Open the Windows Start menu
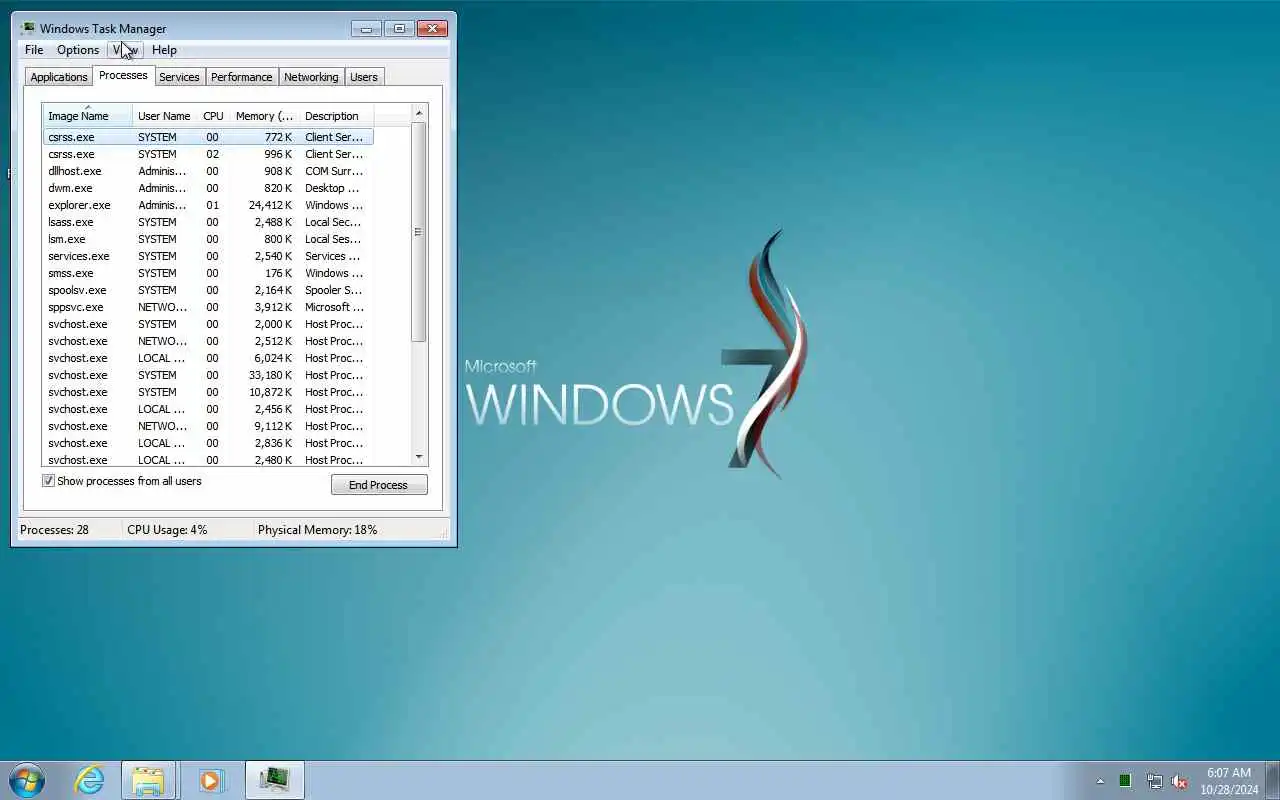The width and height of the screenshot is (1280, 800). (27, 780)
